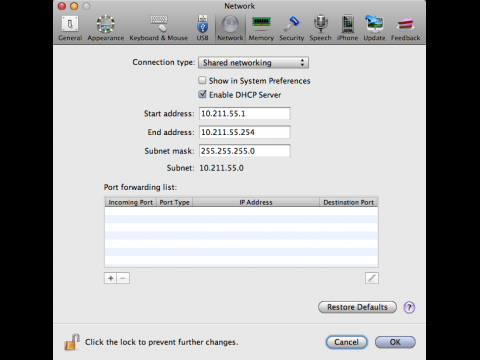Click the subnet value 10.211.55.0
The height and width of the screenshot is (360, 480).
click(221, 168)
